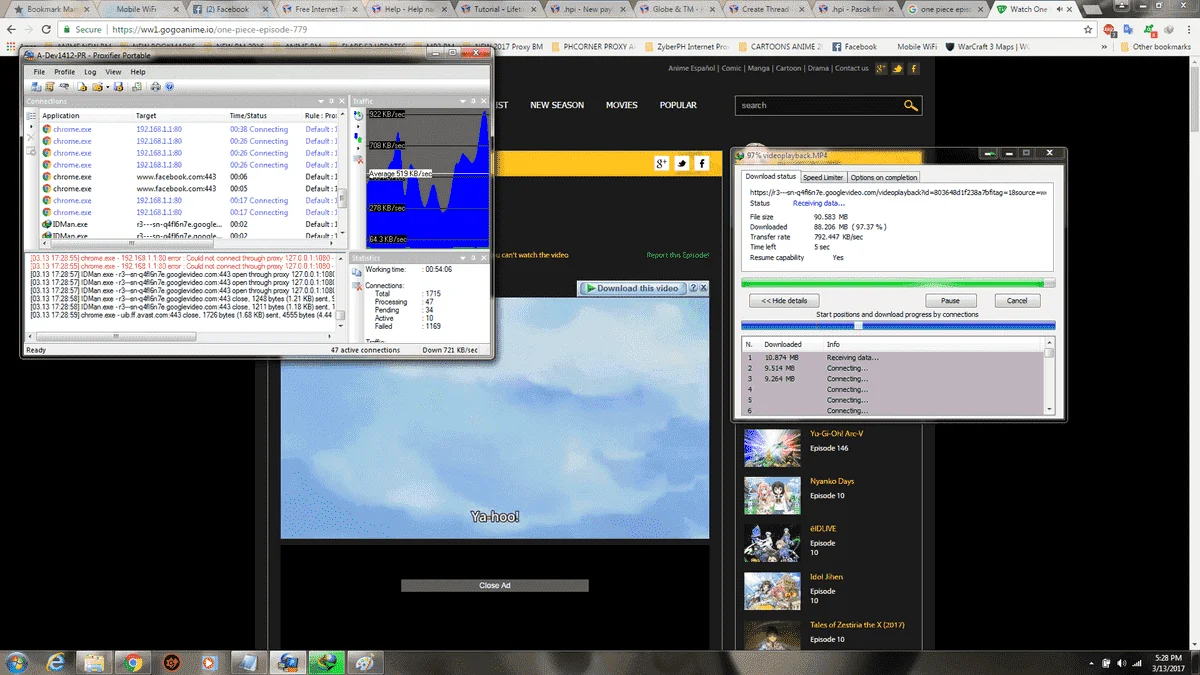
Task: Click the Yu-Gi-Oh! Arc-V thumbnail
Action: click(772, 448)
